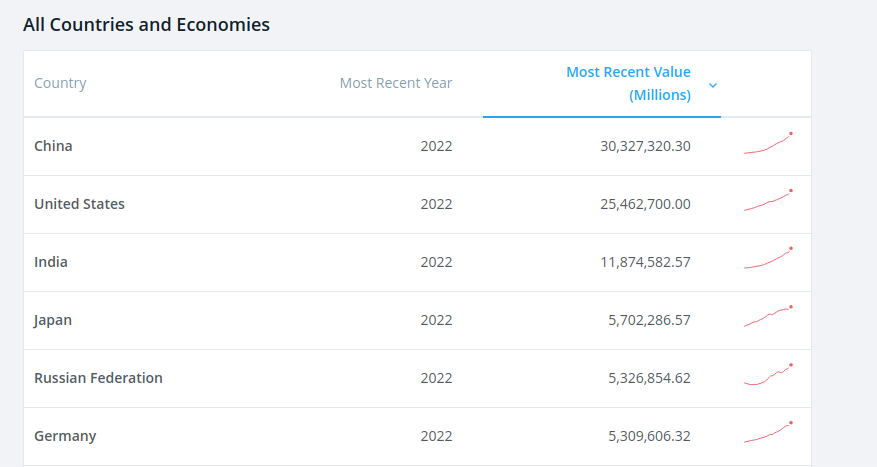Open the China country link

pyautogui.click(x=53, y=146)
